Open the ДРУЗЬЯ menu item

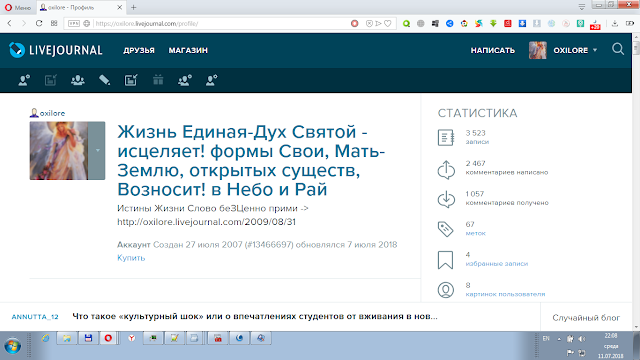(x=139, y=50)
